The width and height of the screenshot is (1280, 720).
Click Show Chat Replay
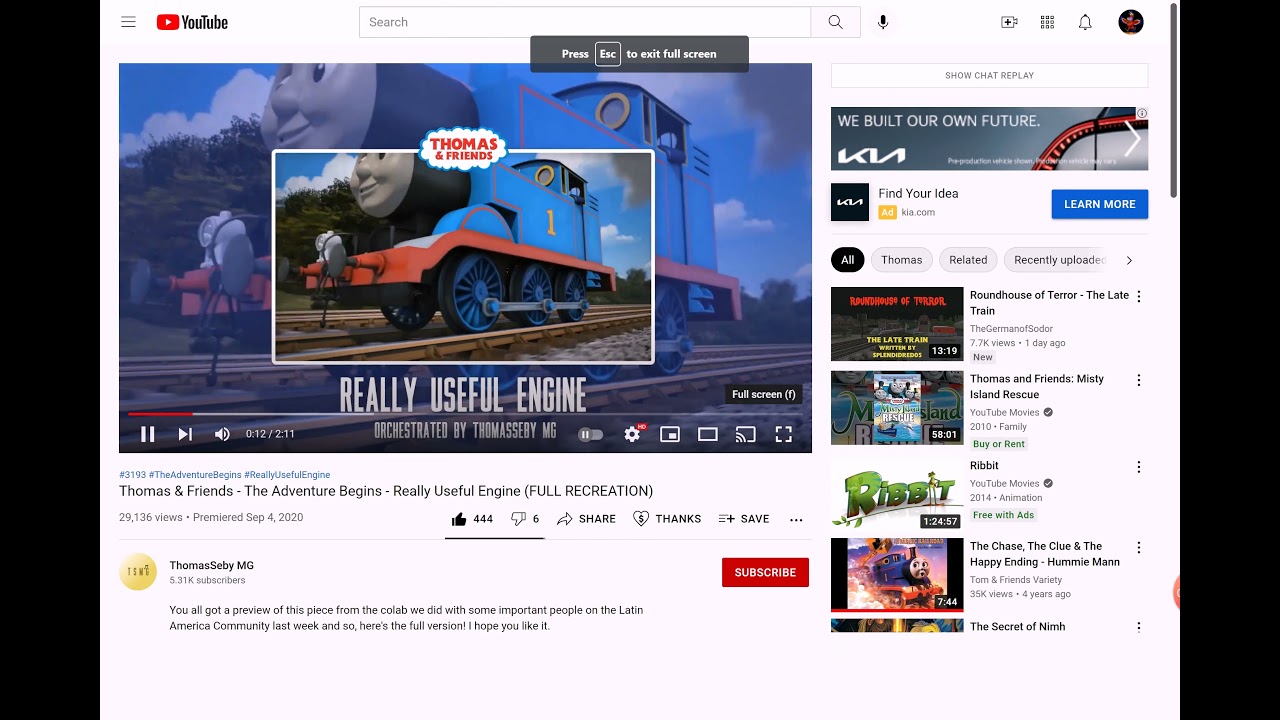[x=989, y=75]
